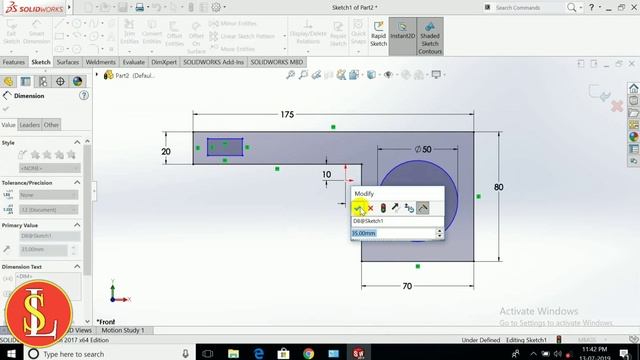Open the Tolerance type None dropdown

[x=49, y=195]
